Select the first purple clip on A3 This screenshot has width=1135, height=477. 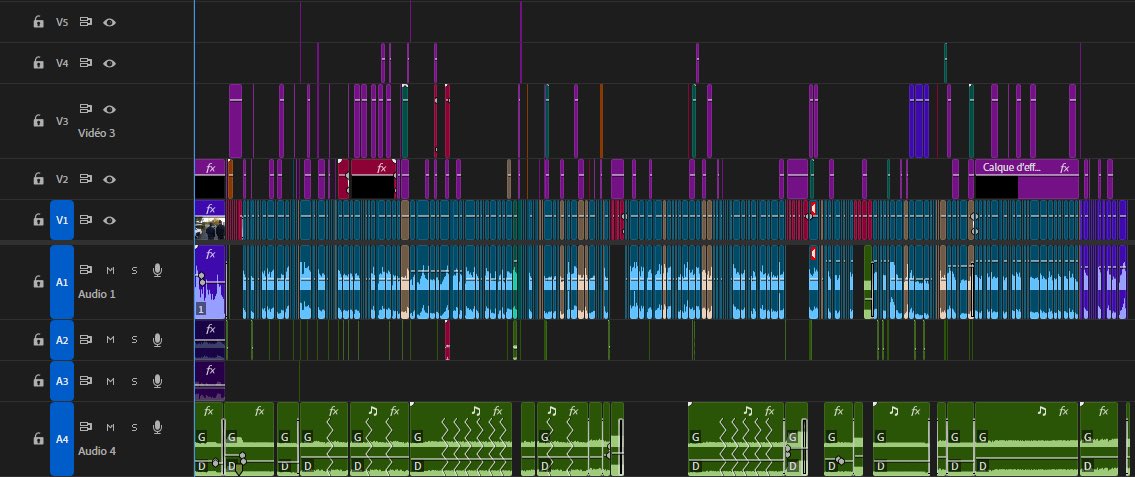point(210,381)
